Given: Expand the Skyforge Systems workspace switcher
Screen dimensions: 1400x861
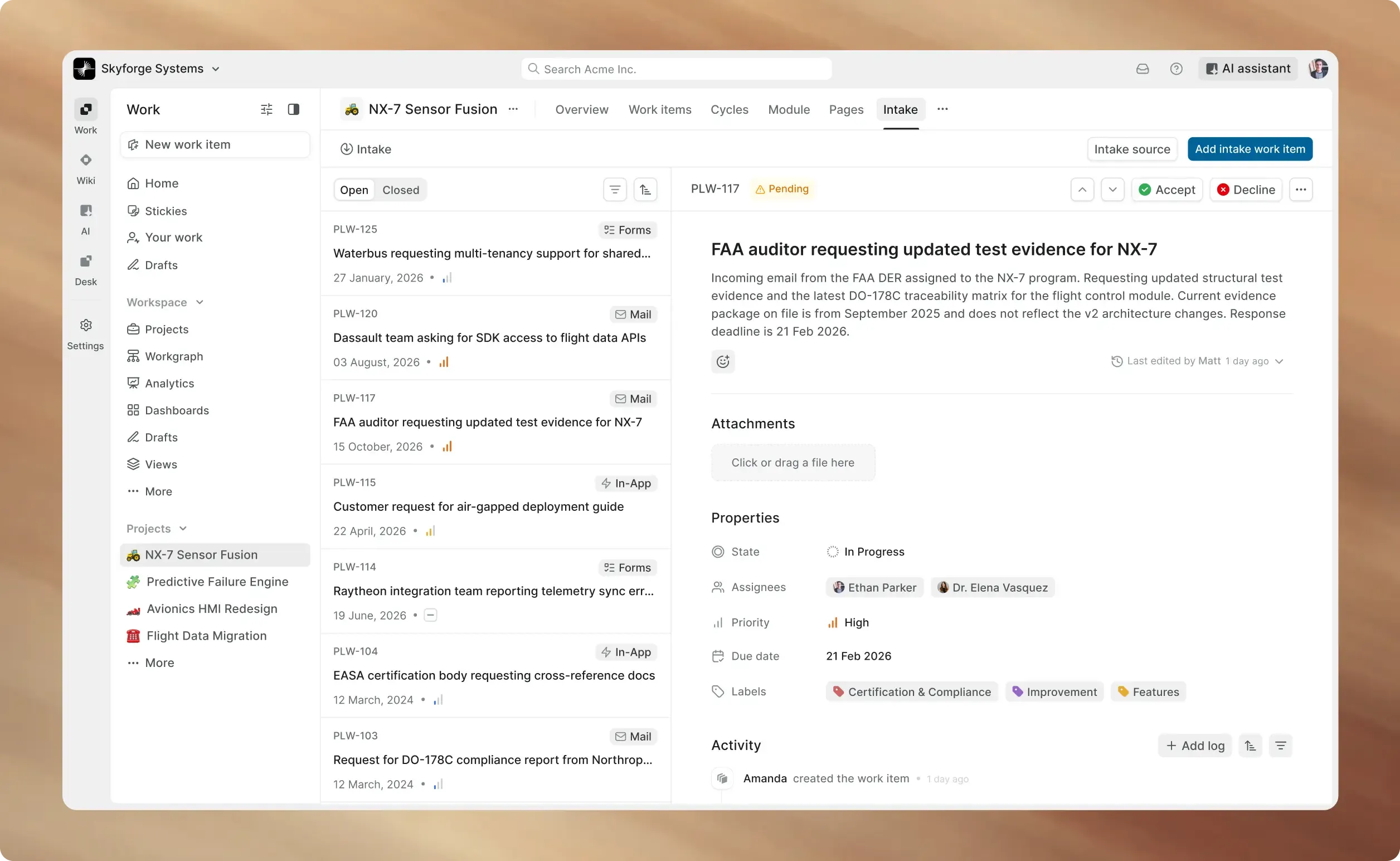Looking at the screenshot, I should point(216,69).
